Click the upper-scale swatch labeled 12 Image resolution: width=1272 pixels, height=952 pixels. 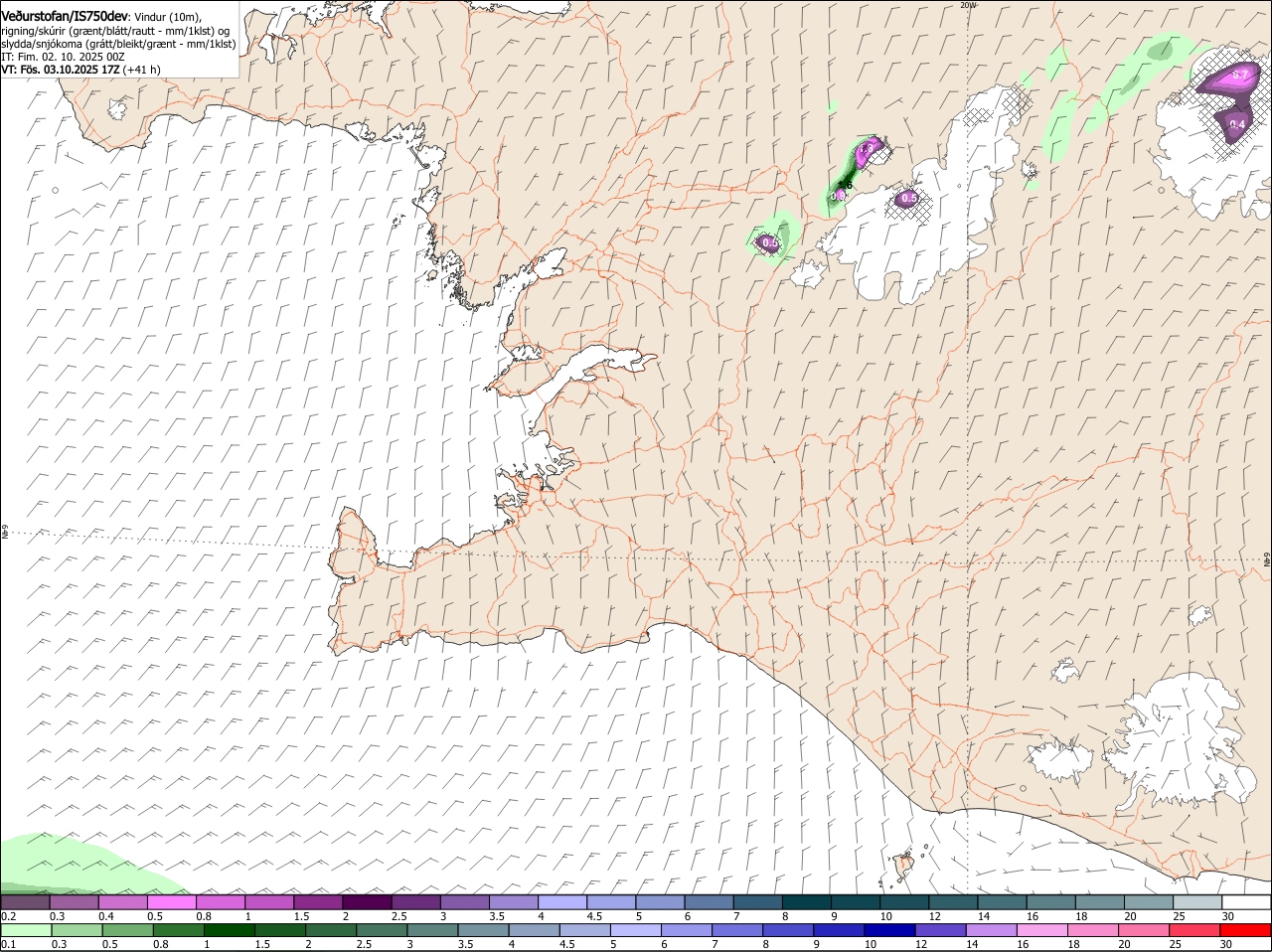pos(952,902)
